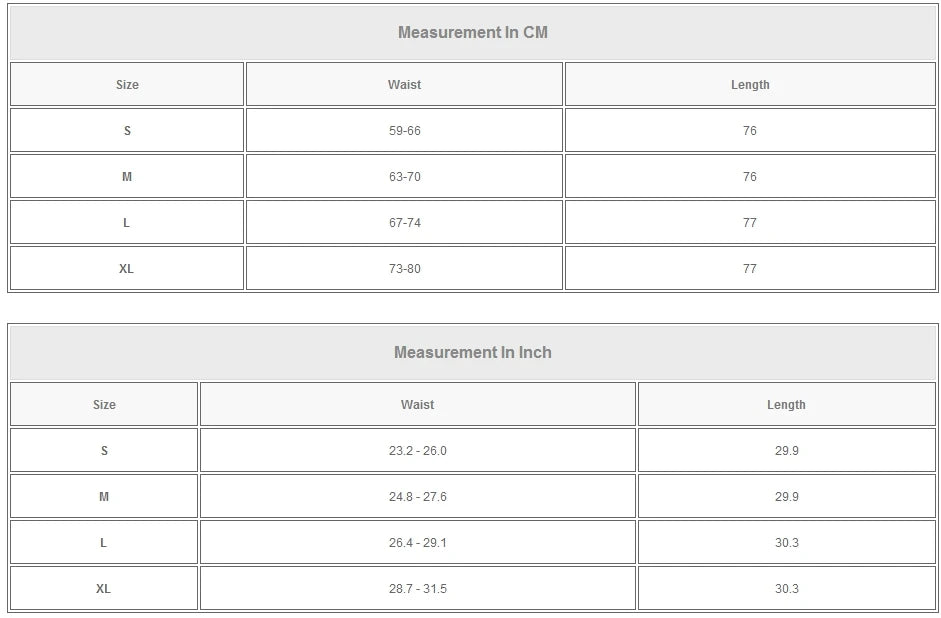The height and width of the screenshot is (618, 941).
Task: Select the 73-80 waist value
Action: (404, 269)
